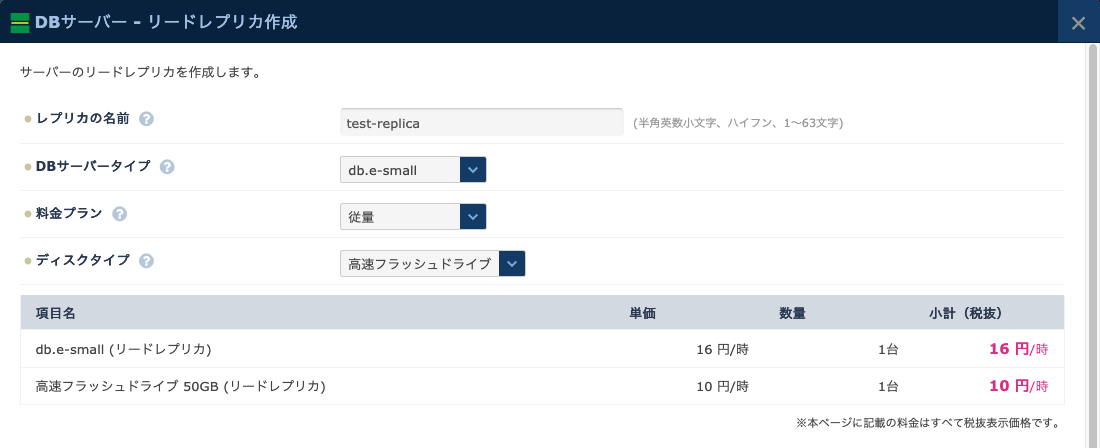Click the 小計（税抜） column header

click(x=965, y=313)
